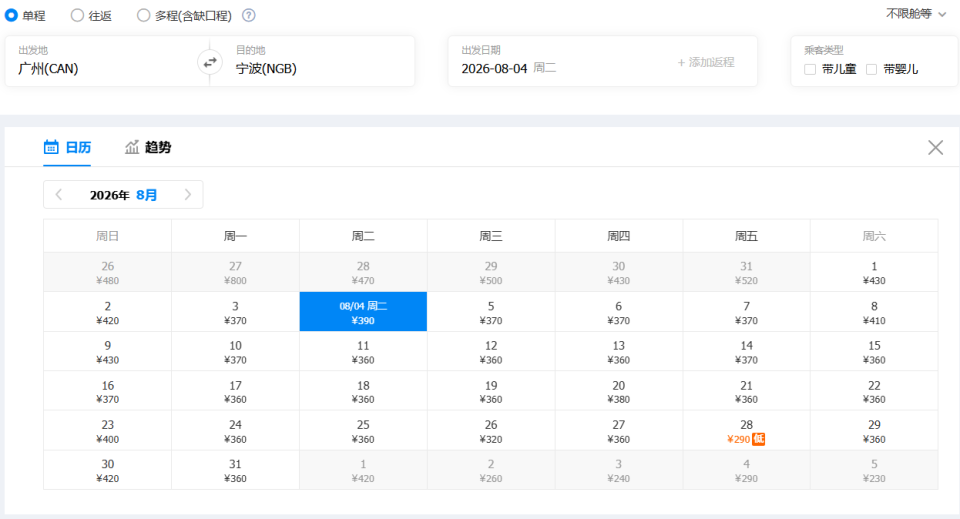960x519 pixels.
Task: Pick August 22 date cell
Action: [x=874, y=392]
